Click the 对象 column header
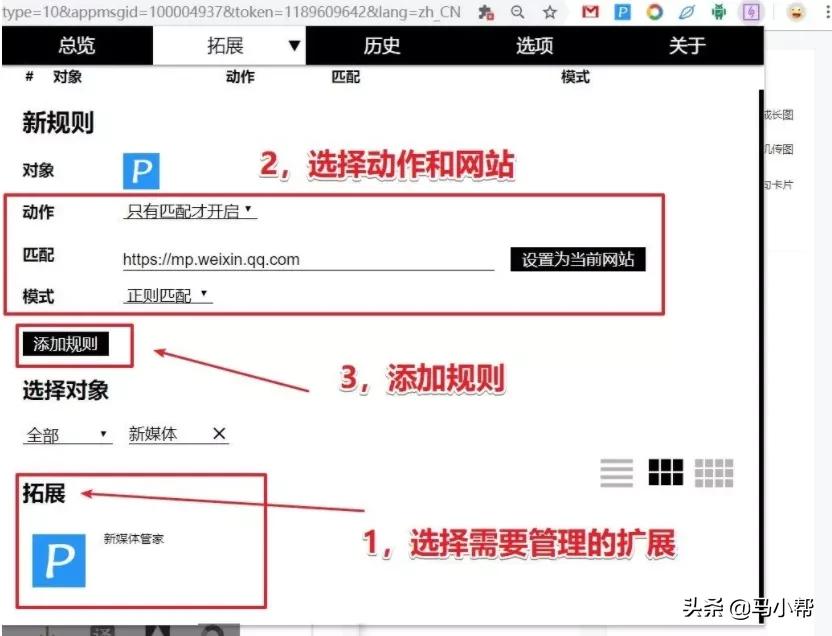This screenshot has height=636, width=832. 67,77
